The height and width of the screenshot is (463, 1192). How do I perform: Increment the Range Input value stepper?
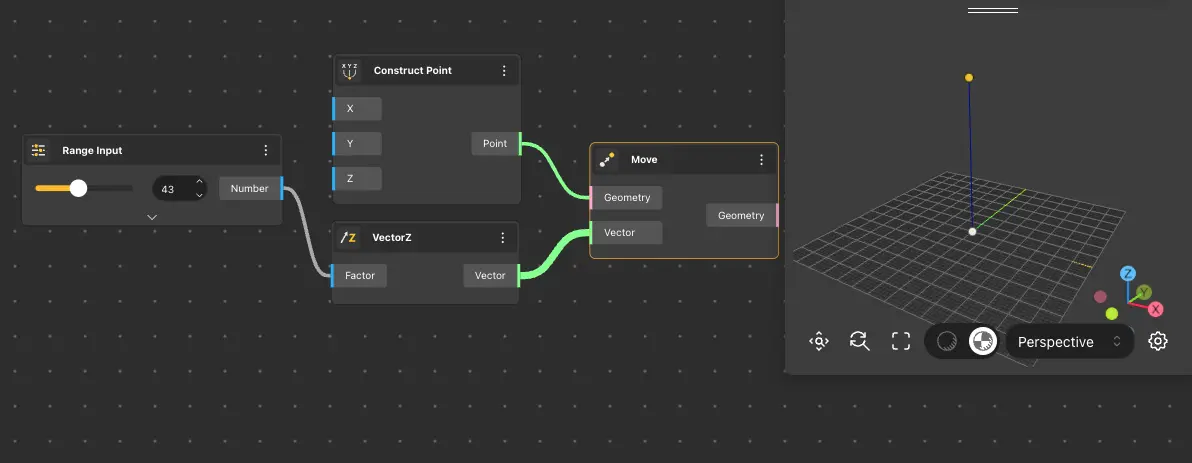199,182
